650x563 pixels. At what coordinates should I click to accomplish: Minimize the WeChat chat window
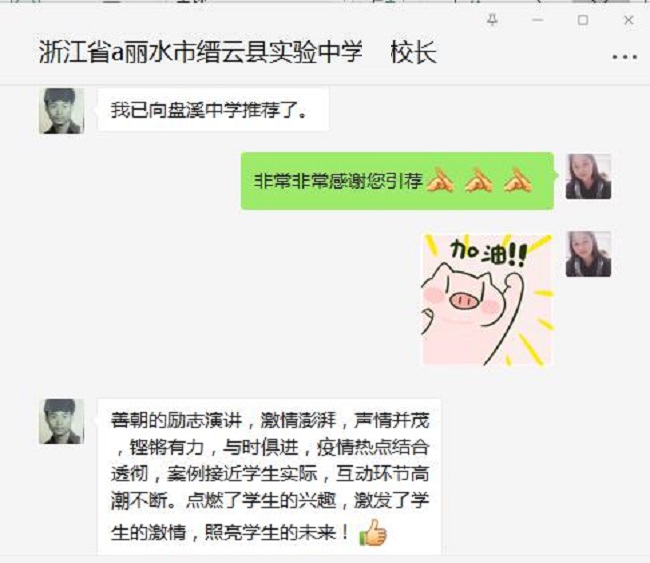tap(538, 20)
